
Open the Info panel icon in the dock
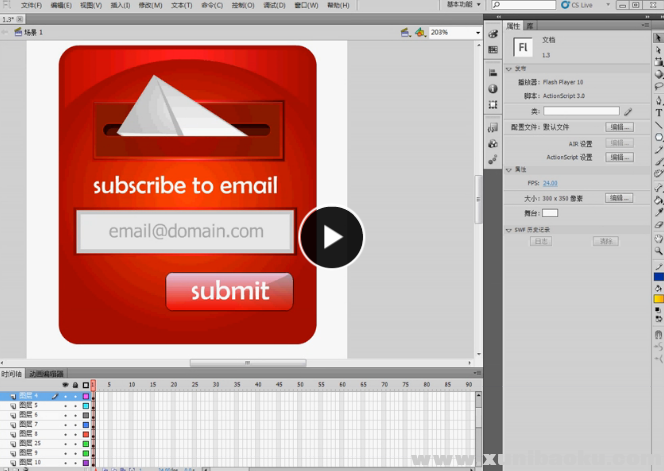(493, 89)
